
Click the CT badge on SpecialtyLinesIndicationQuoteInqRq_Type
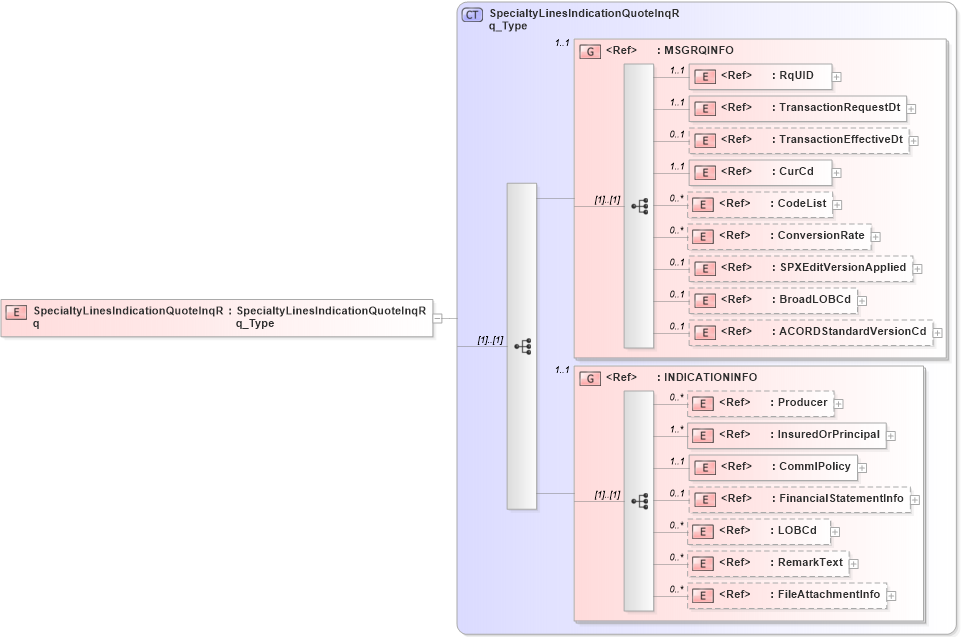click(x=470, y=13)
